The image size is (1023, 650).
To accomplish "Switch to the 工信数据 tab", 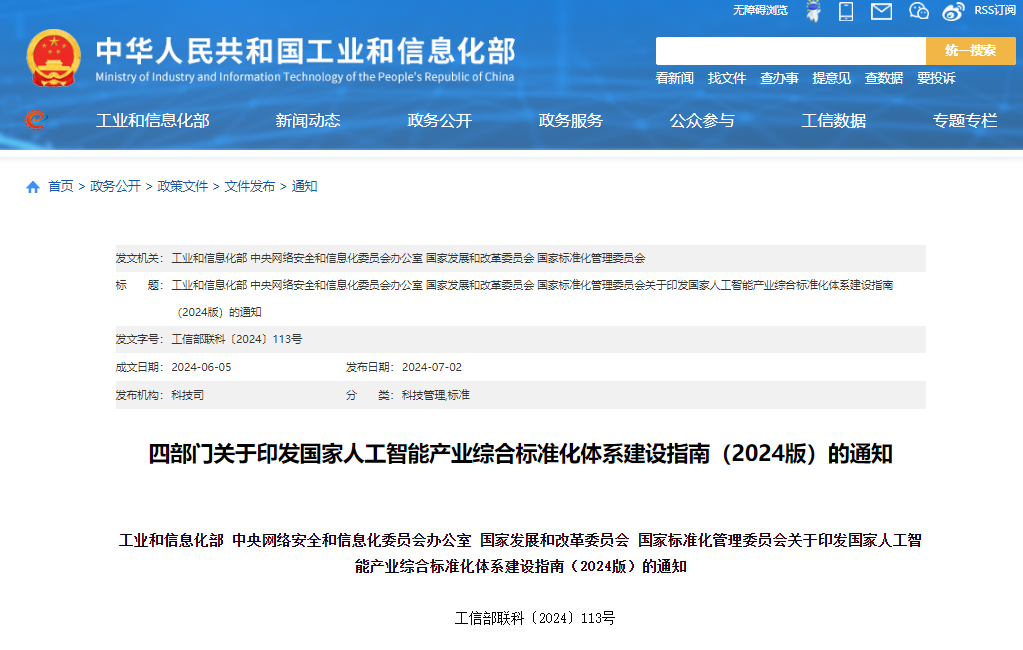I will tap(834, 121).
